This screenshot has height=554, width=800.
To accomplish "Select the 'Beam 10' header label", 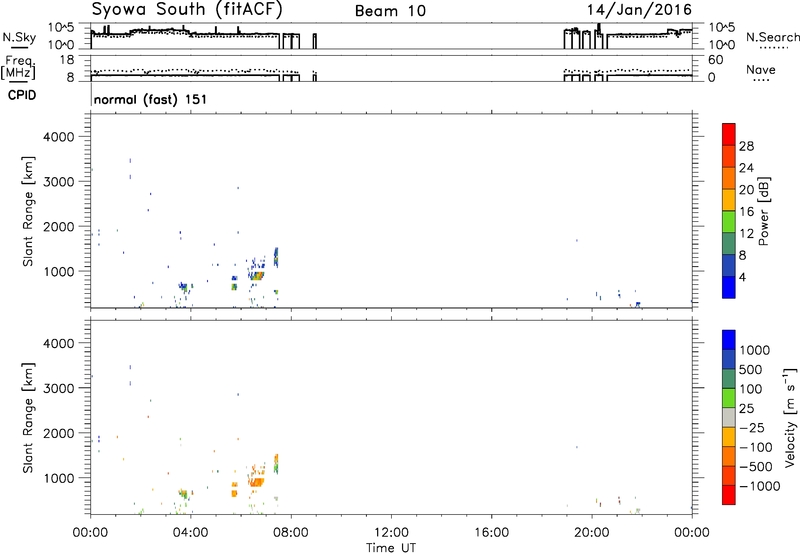I will 390,11.
